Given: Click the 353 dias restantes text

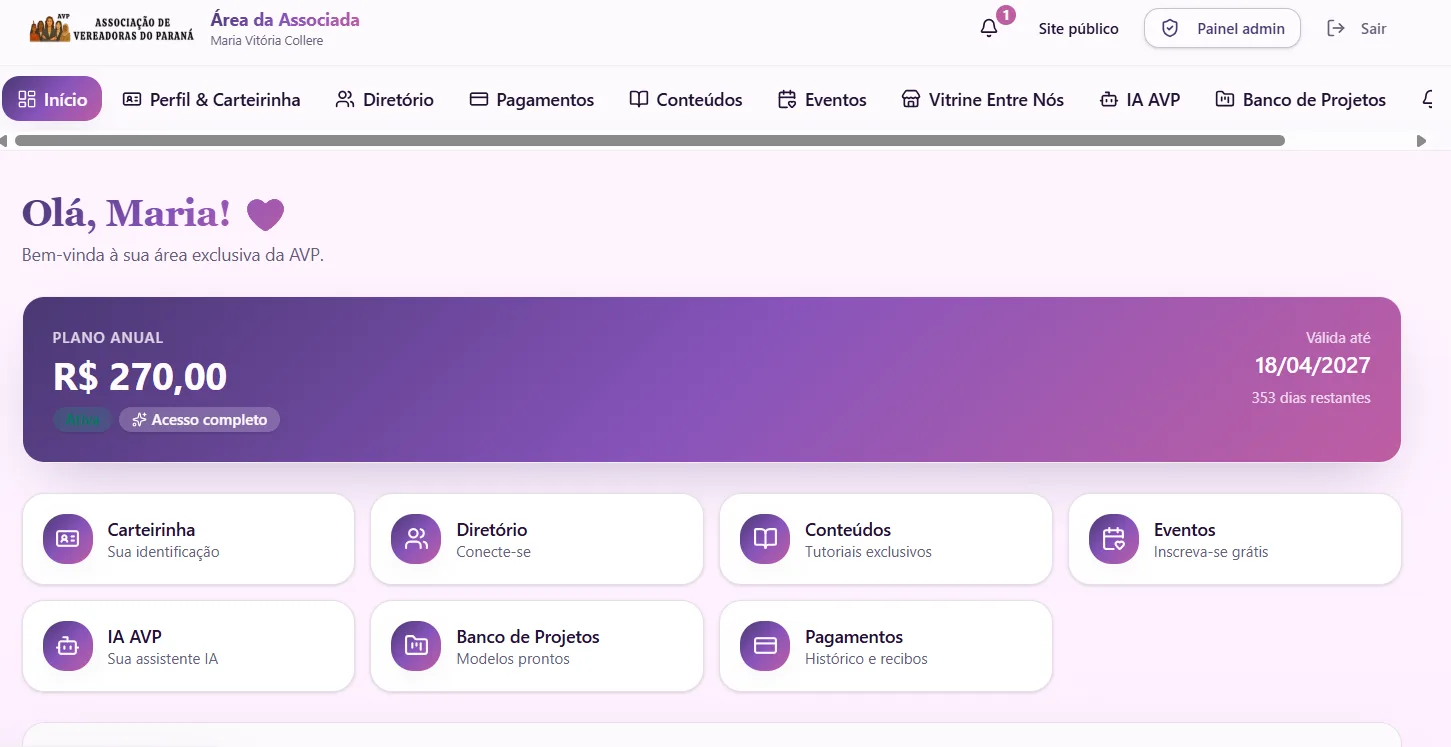Looking at the screenshot, I should tap(1311, 398).
